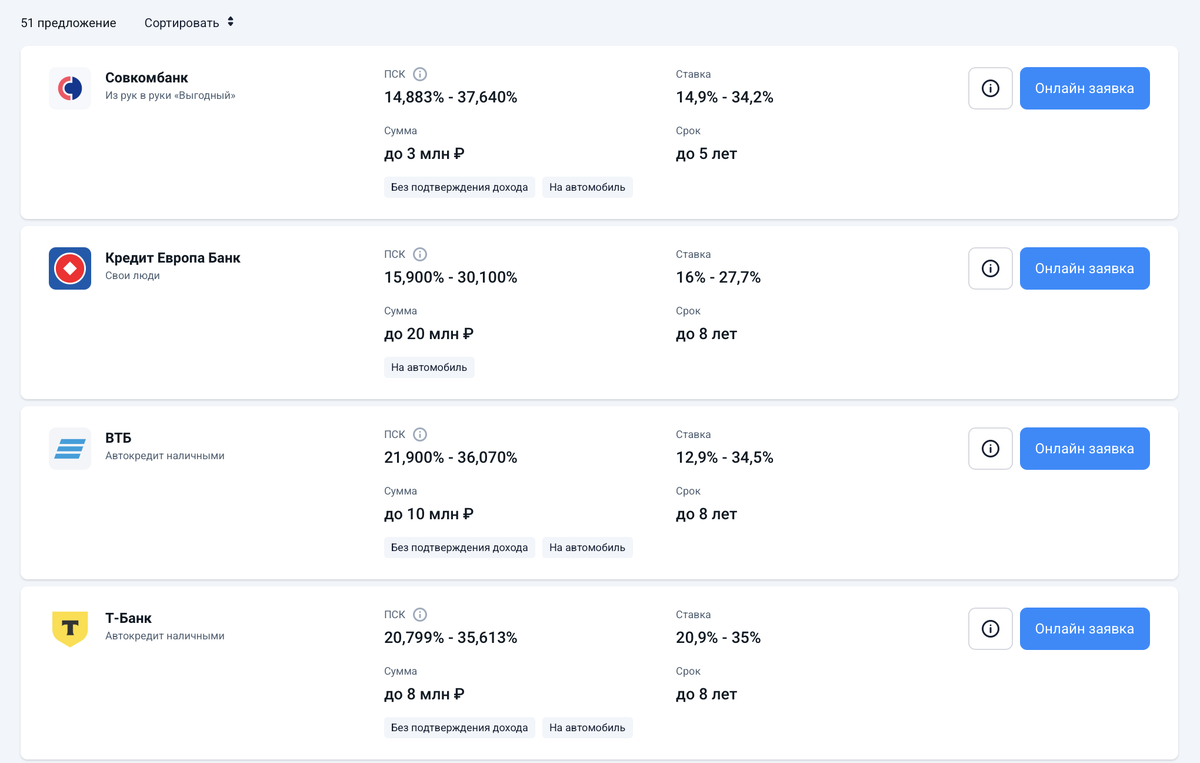Open details info button for Совкомбанк offer
This screenshot has height=763, width=1200.
pyautogui.click(x=990, y=88)
